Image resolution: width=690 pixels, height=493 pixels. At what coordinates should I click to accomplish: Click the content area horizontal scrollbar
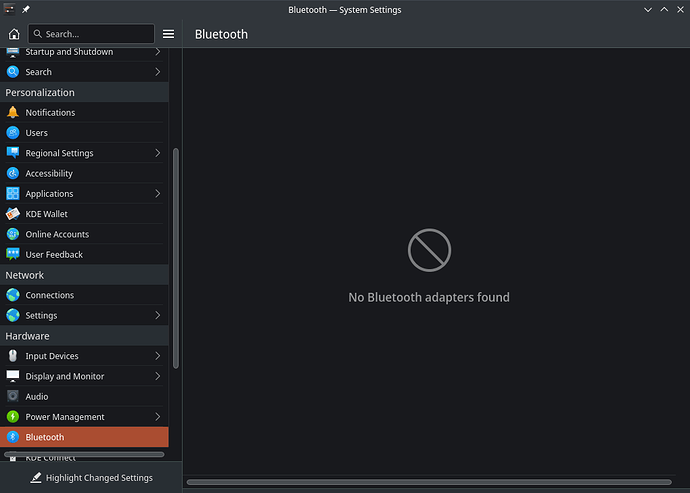(x=429, y=482)
